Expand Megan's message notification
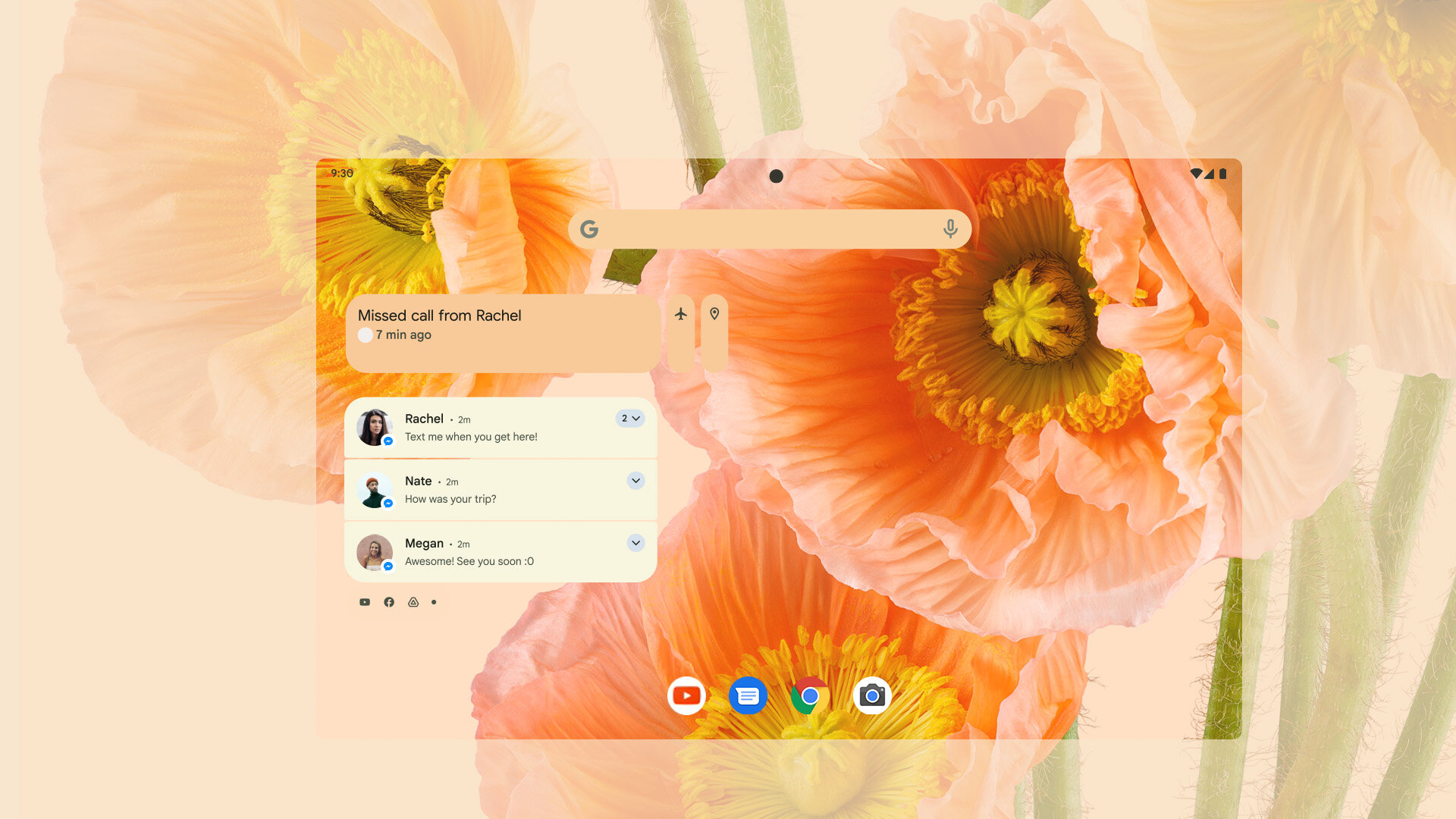 (635, 542)
